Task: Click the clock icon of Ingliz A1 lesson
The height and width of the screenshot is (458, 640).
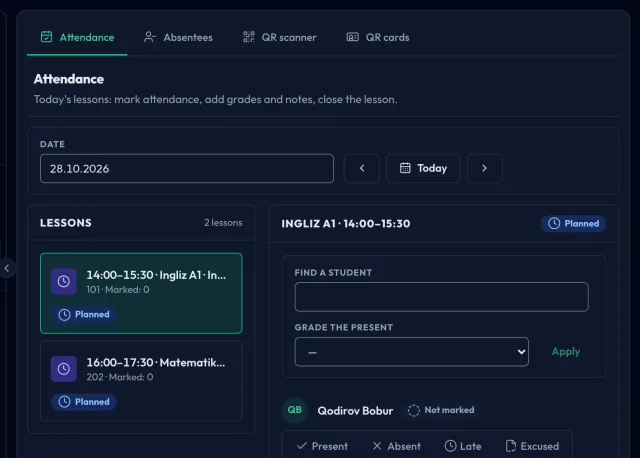Action: point(64,281)
